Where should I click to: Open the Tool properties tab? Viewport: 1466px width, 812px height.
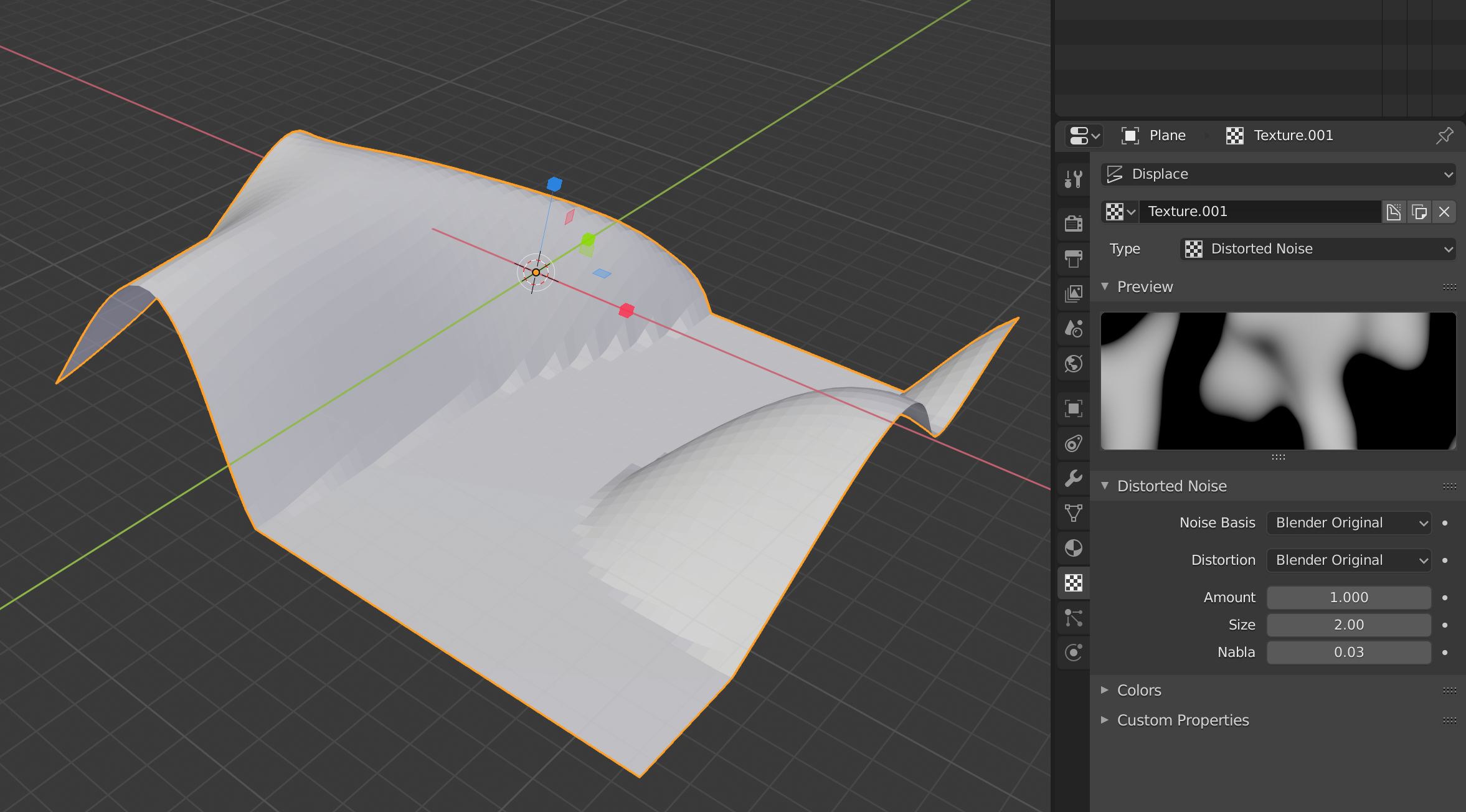[1073, 180]
